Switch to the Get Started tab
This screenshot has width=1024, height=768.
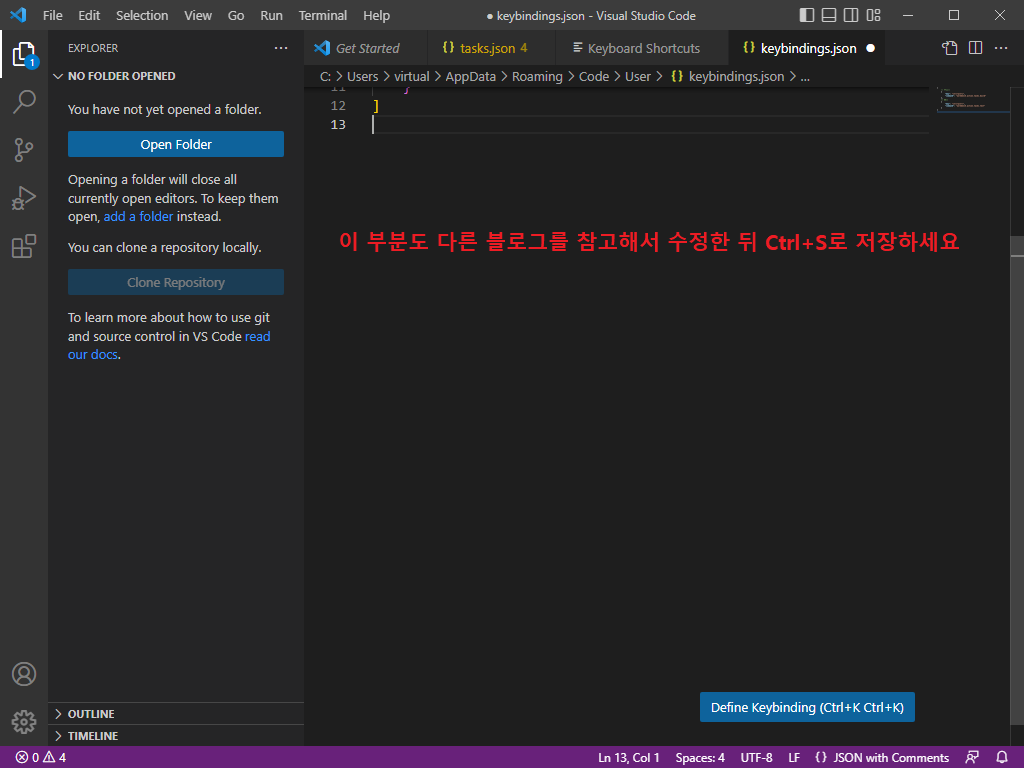click(x=366, y=48)
